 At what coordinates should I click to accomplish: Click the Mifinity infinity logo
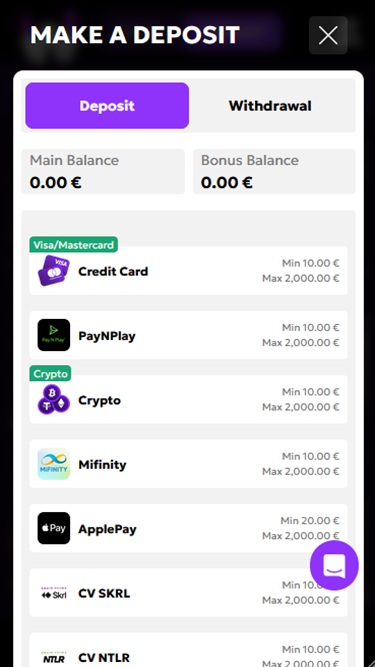point(54,464)
